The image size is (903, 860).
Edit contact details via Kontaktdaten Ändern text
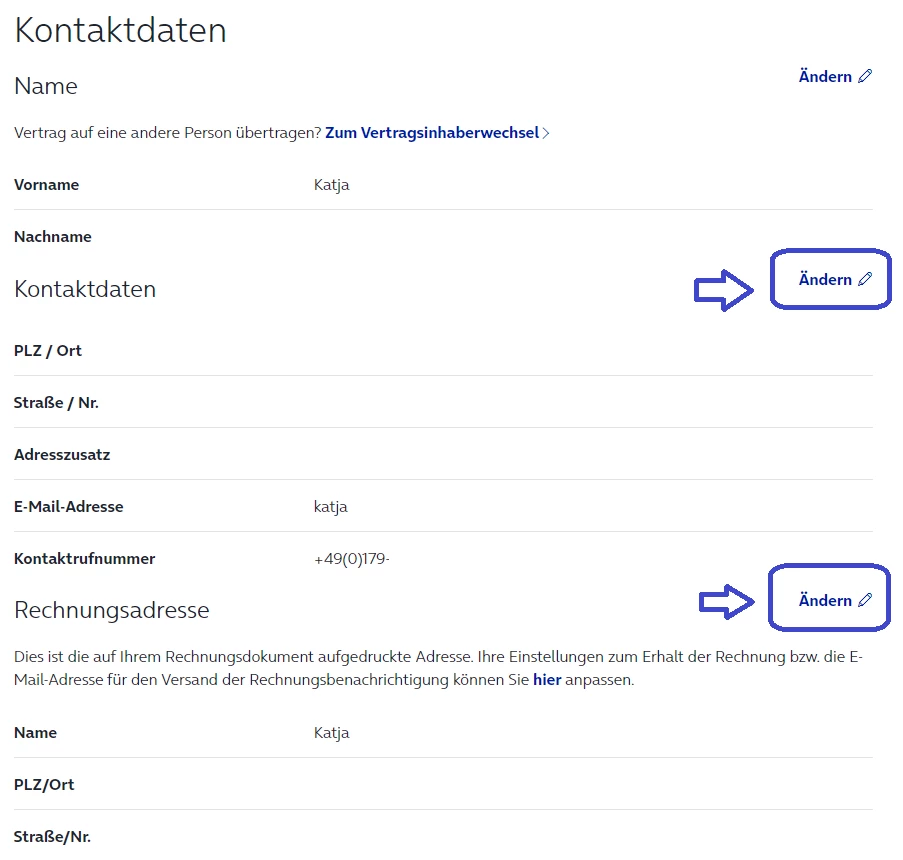coord(825,280)
